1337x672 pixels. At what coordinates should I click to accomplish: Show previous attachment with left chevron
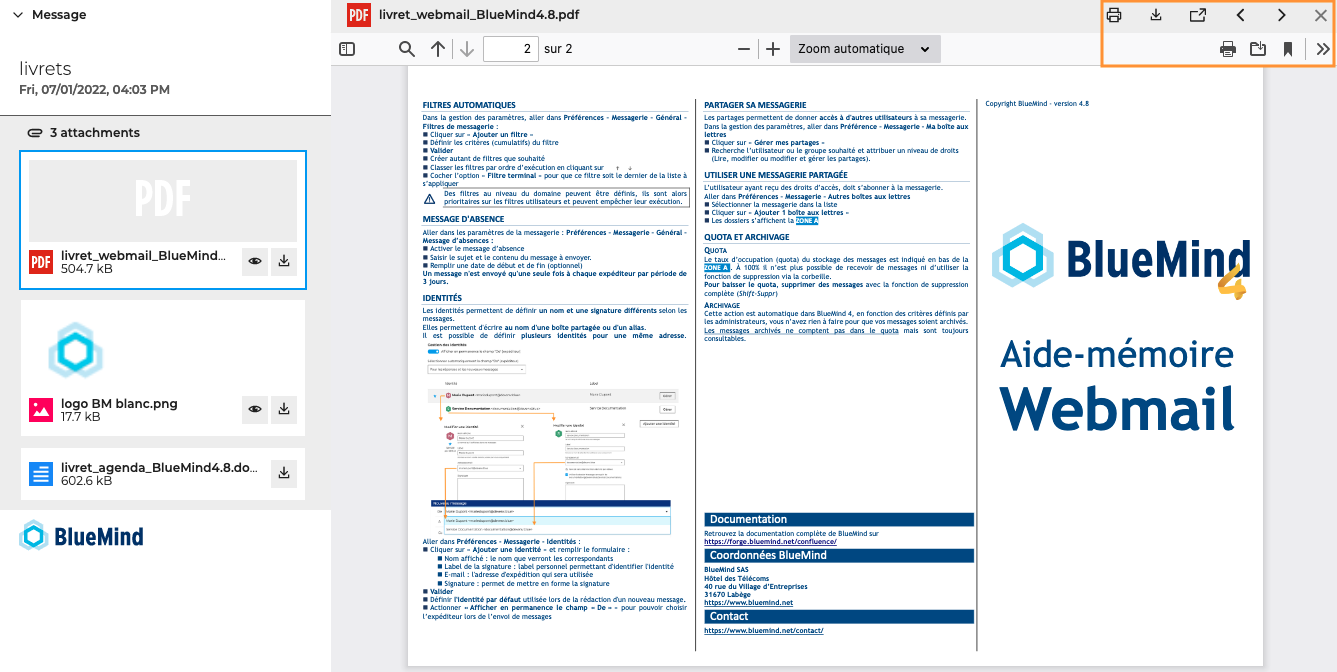[x=1240, y=15]
